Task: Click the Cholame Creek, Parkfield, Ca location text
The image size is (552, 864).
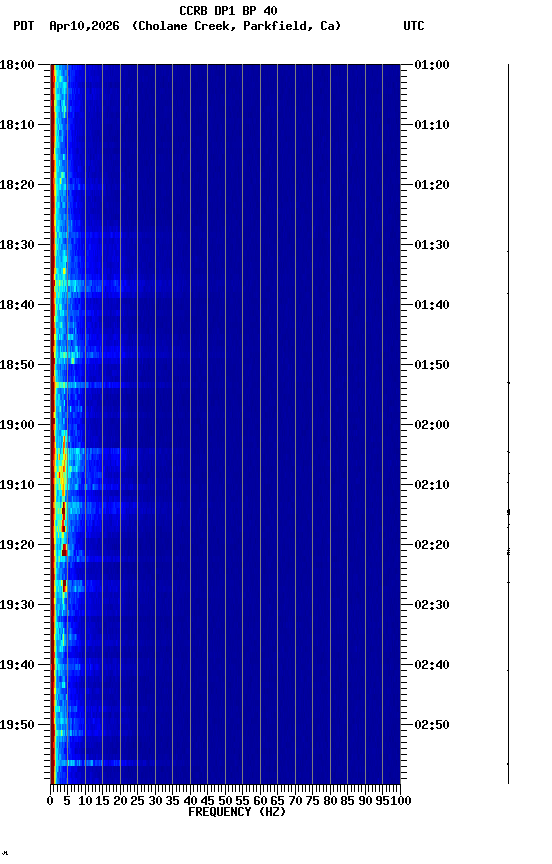Action: pyautogui.click(x=236, y=26)
